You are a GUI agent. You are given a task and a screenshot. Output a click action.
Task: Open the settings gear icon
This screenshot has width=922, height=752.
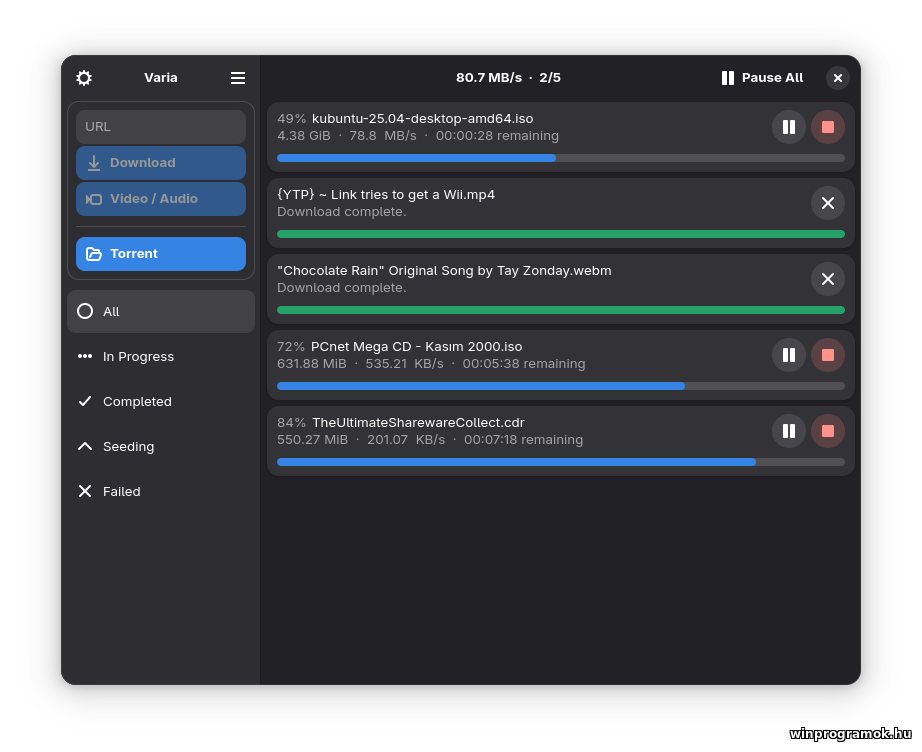pyautogui.click(x=84, y=78)
